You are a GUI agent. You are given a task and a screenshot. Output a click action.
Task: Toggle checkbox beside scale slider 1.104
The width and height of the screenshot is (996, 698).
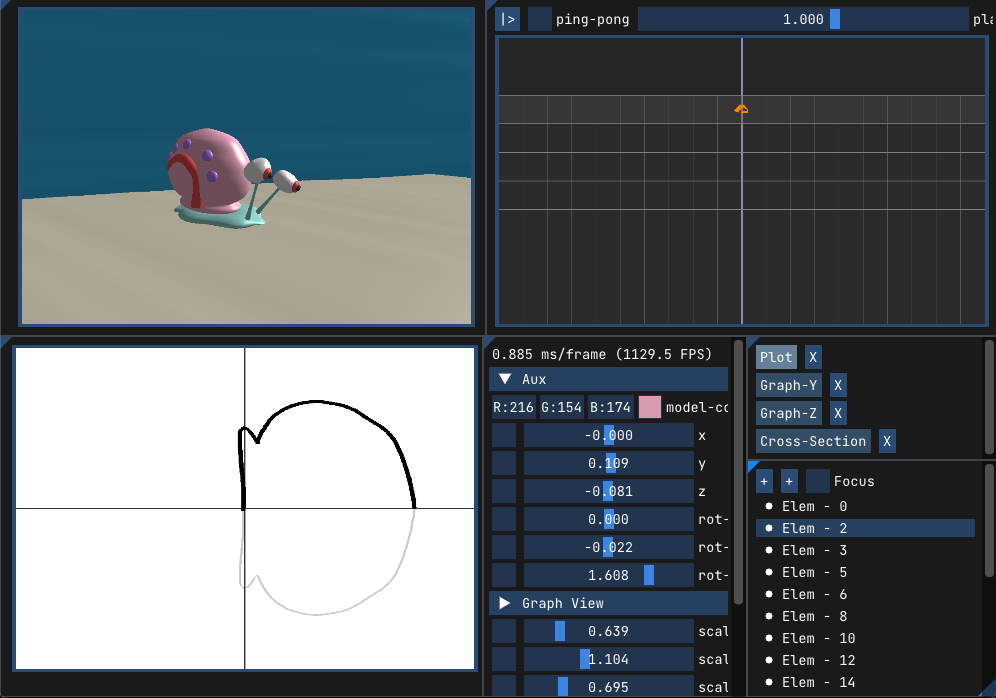pos(504,659)
